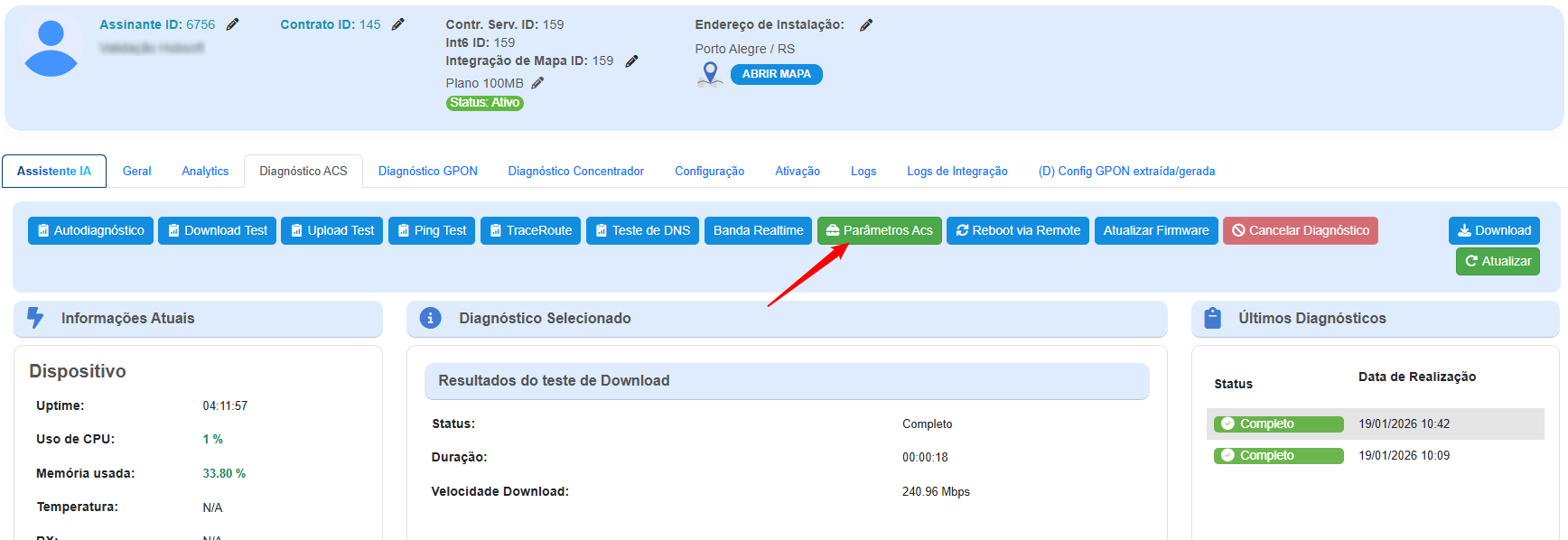
Task: Click pencil icon next to Integração de Mapa ID
Action: pos(631,61)
